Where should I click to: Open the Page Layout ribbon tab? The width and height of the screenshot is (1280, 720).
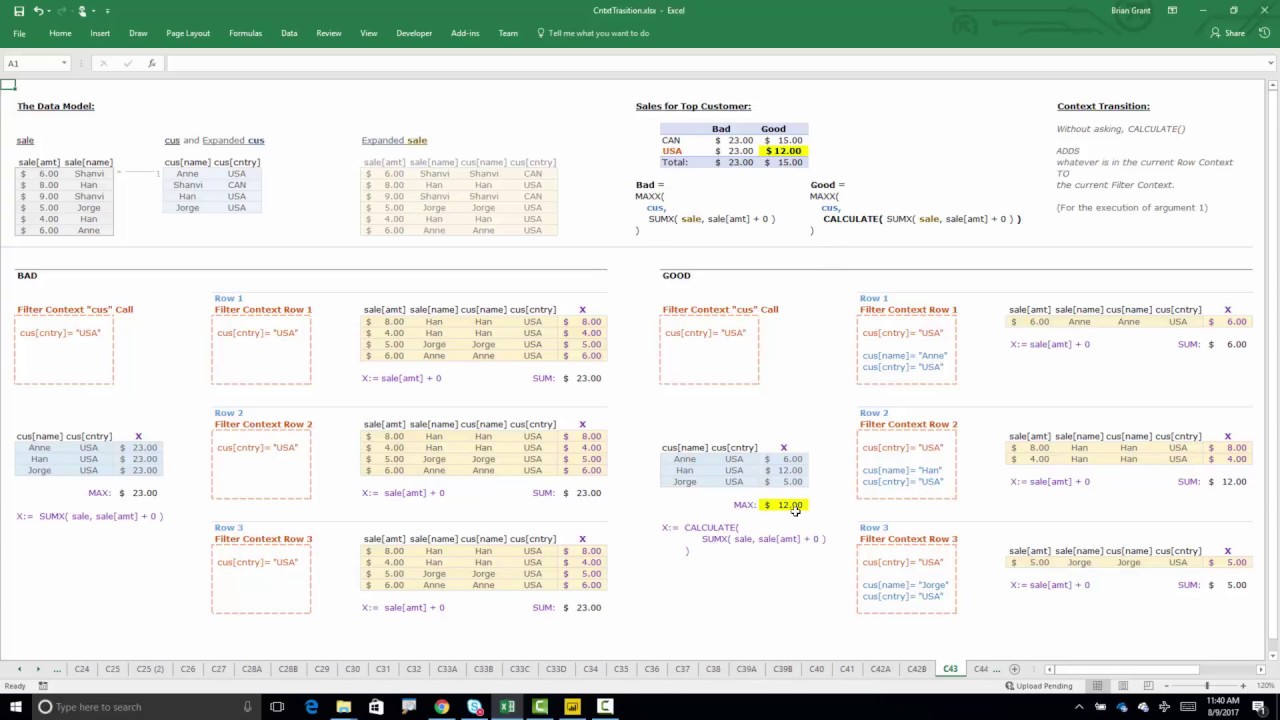pos(188,33)
